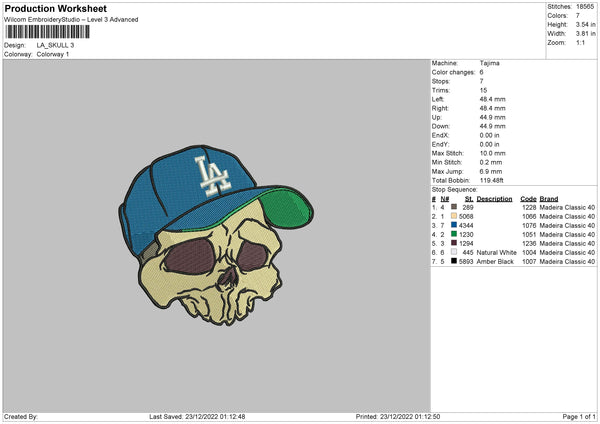The image size is (600, 424).
Task: Click the Amber Black thread swatch
Action: tap(454, 261)
